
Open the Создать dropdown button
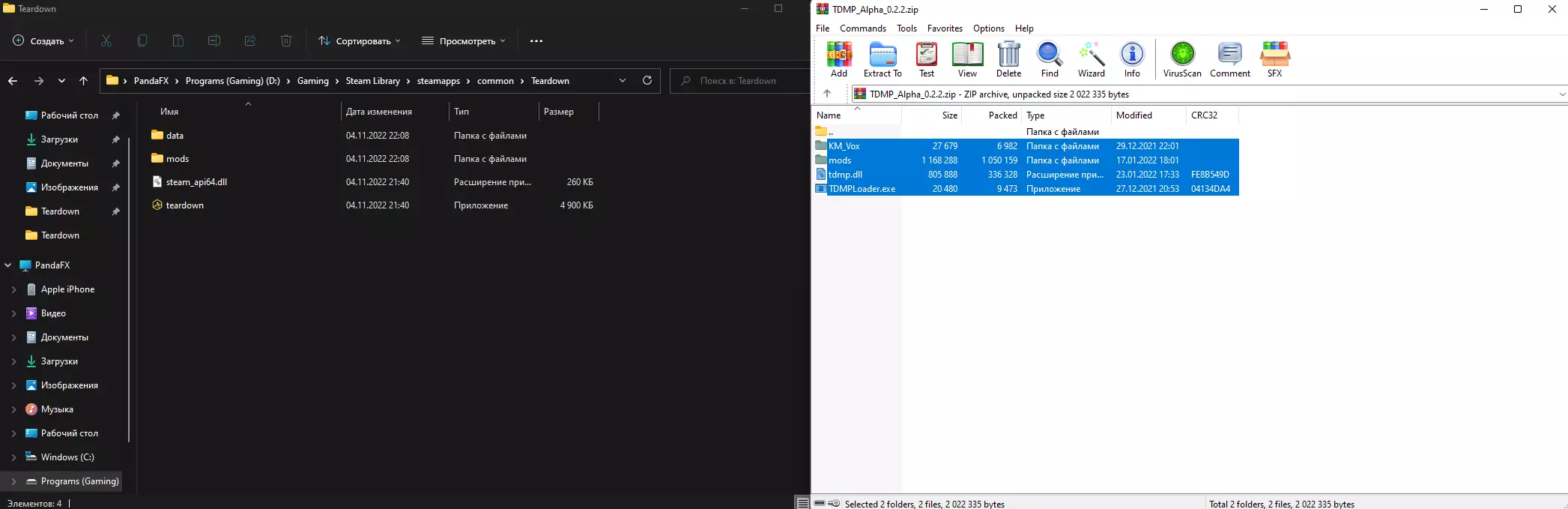coord(43,40)
